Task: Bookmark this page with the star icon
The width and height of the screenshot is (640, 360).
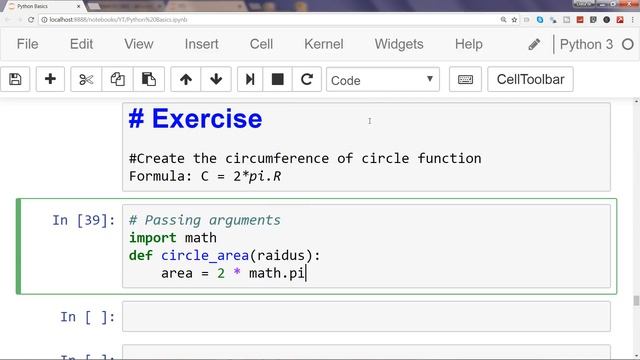Action: [x=515, y=20]
